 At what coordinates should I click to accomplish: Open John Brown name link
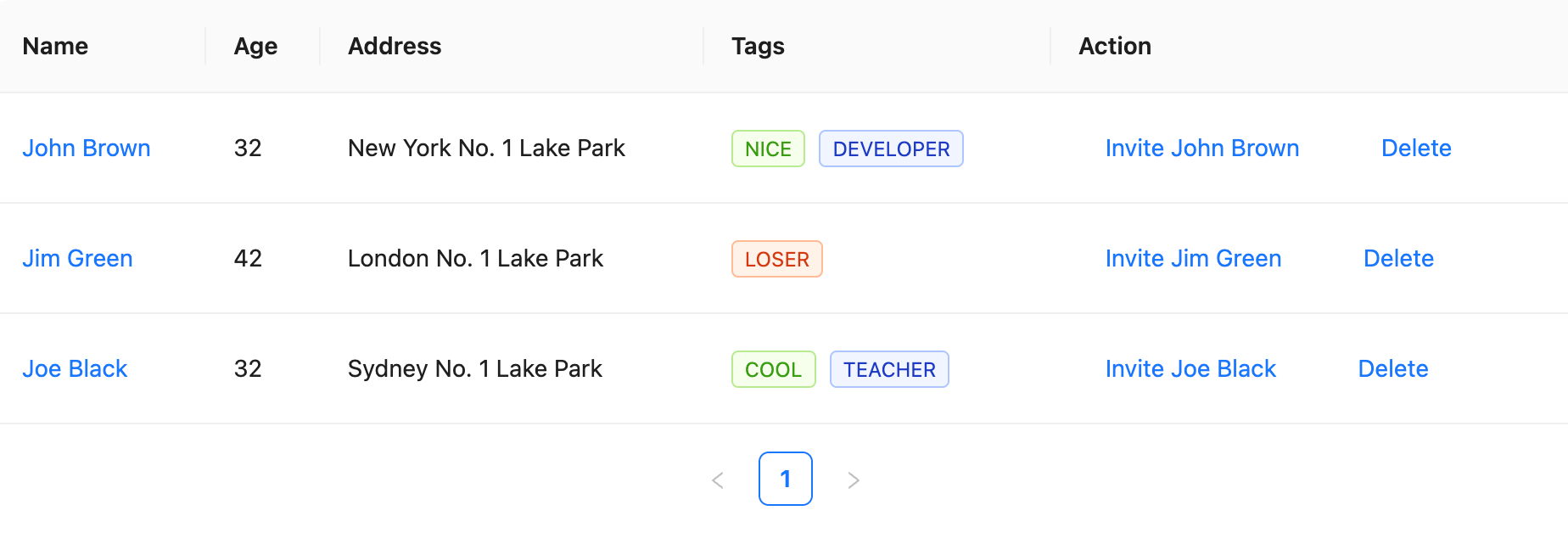point(87,148)
